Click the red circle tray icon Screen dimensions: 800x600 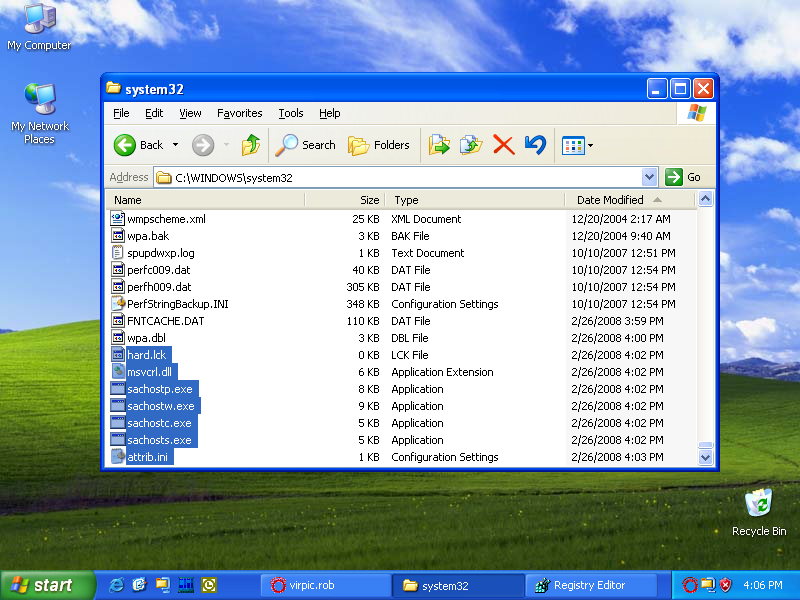(690, 585)
